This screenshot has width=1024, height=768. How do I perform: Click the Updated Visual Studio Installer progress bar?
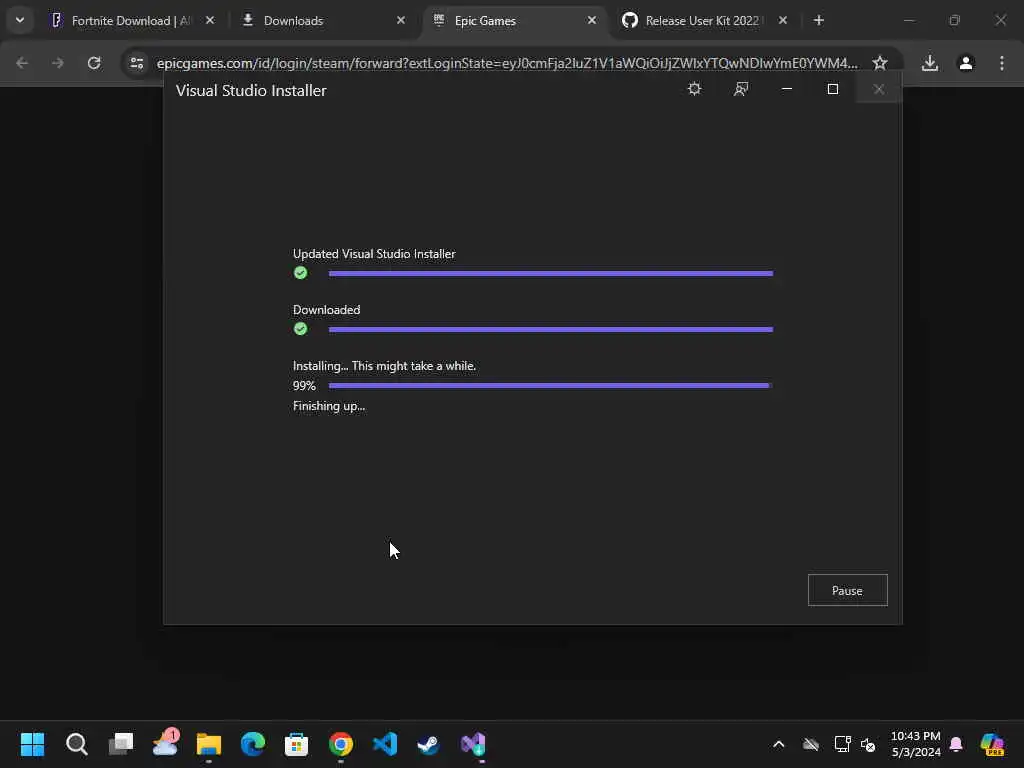tap(551, 274)
